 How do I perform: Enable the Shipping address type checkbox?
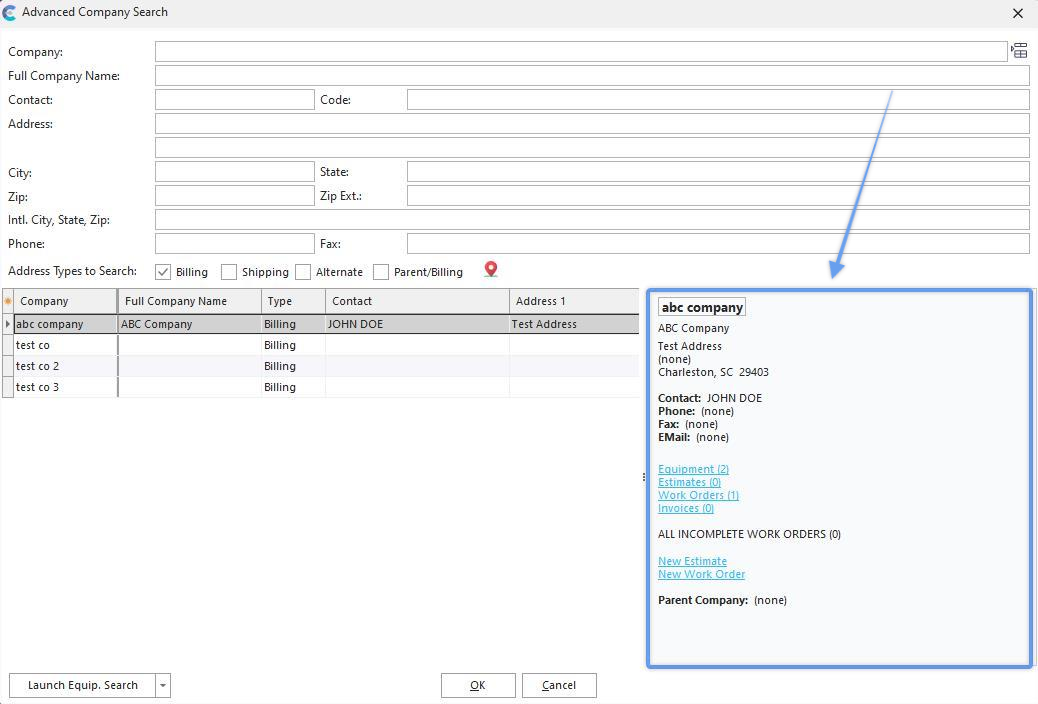pos(229,272)
